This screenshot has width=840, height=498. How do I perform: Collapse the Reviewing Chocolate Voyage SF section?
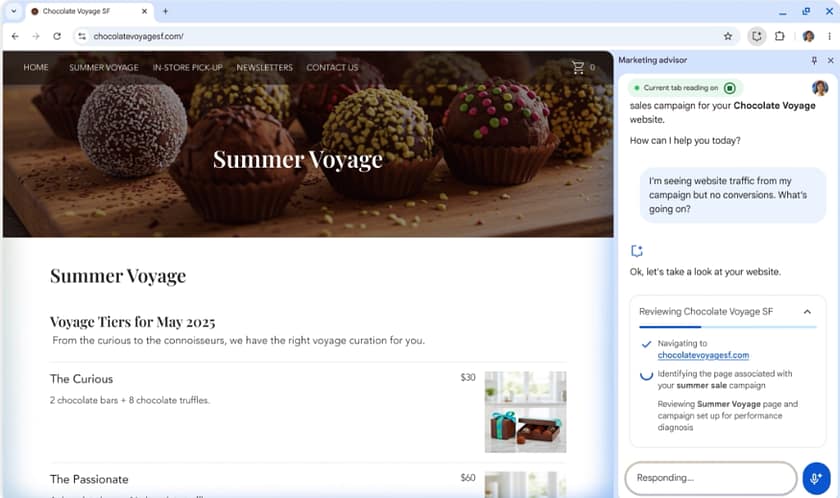(x=807, y=312)
